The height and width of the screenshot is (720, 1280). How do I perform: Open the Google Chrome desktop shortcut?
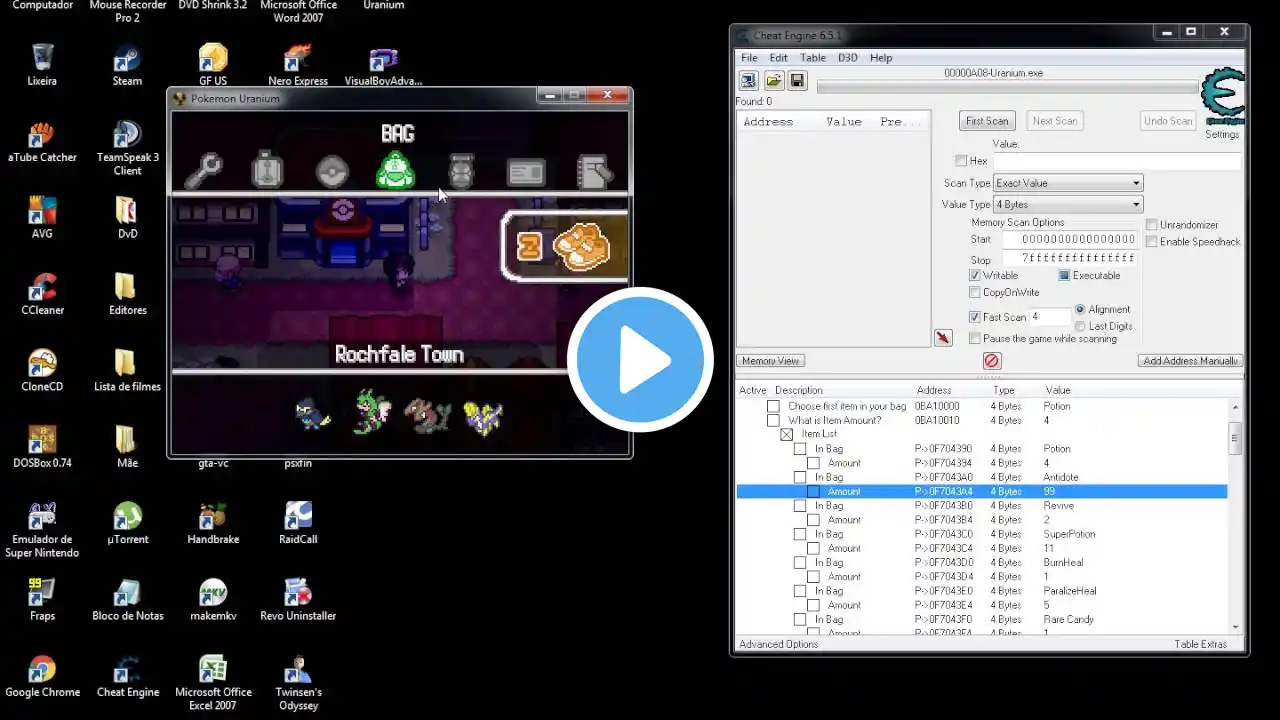(x=42, y=675)
